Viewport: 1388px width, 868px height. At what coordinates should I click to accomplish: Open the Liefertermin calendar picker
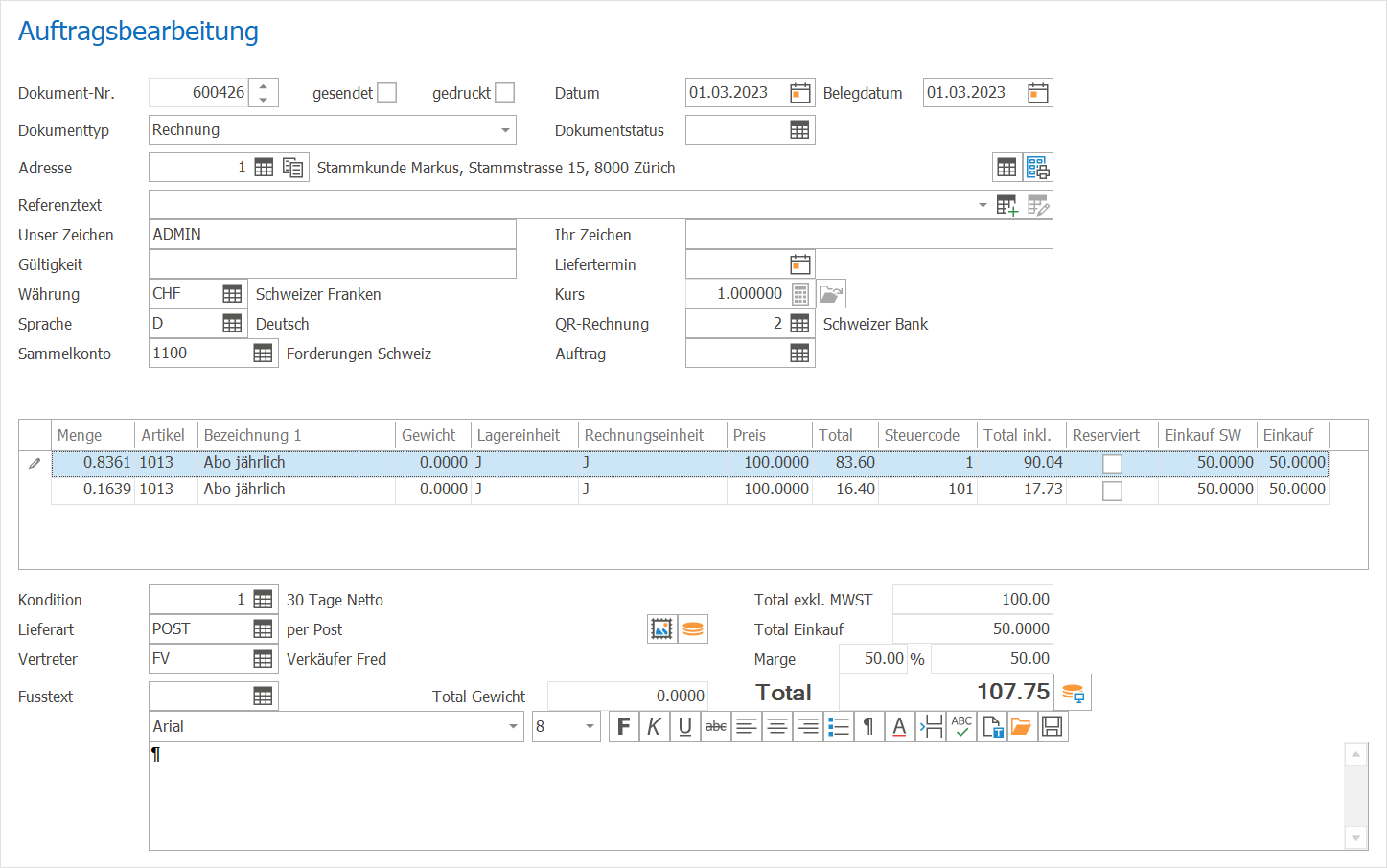point(799,264)
